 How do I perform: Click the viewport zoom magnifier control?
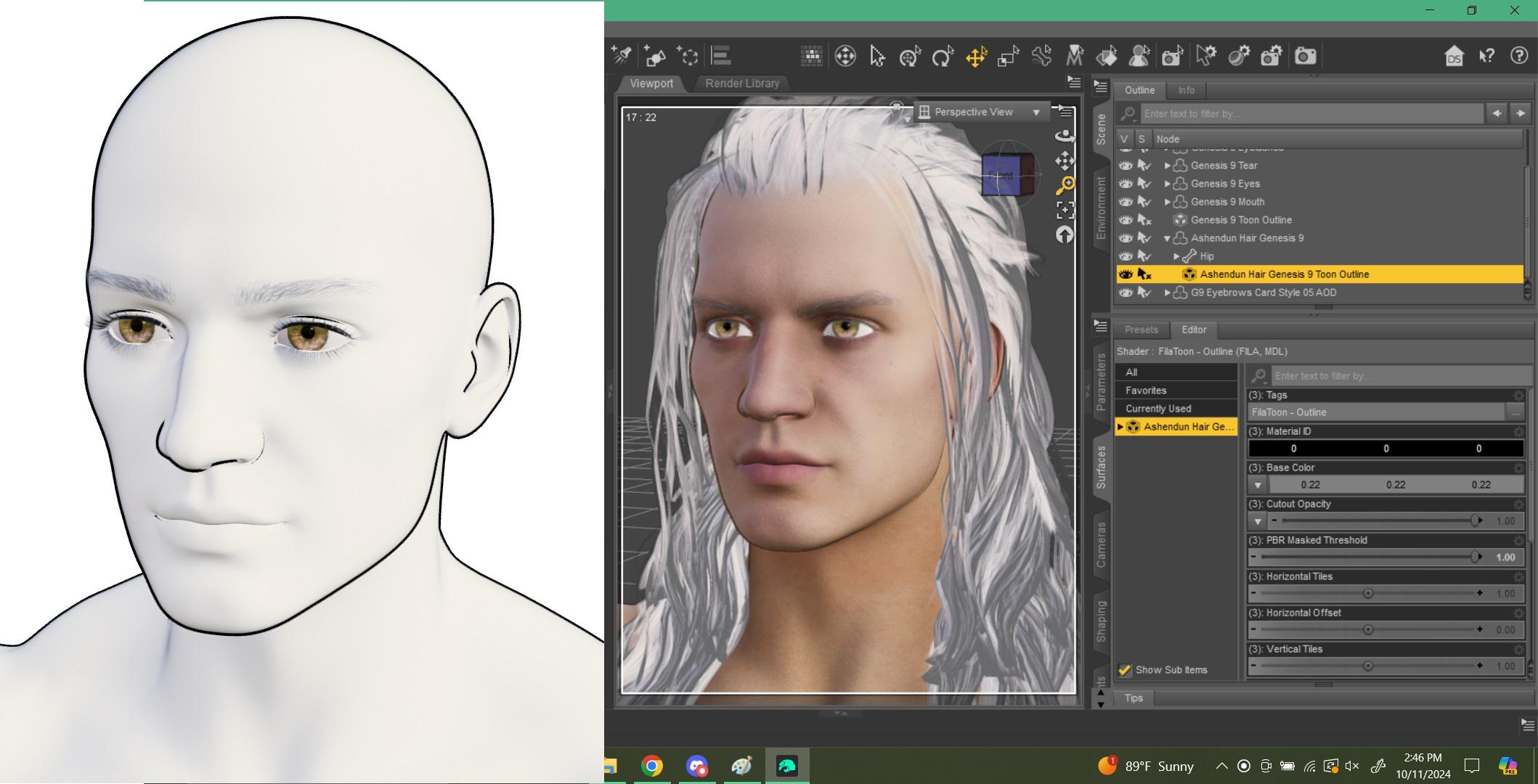[x=1065, y=185]
